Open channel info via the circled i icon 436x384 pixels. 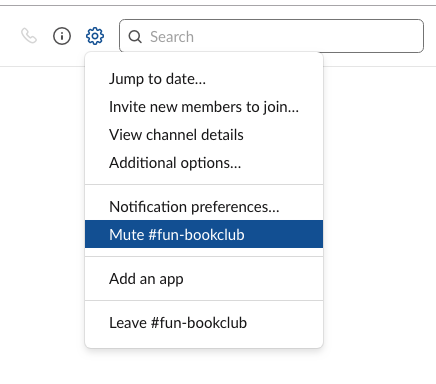62,36
